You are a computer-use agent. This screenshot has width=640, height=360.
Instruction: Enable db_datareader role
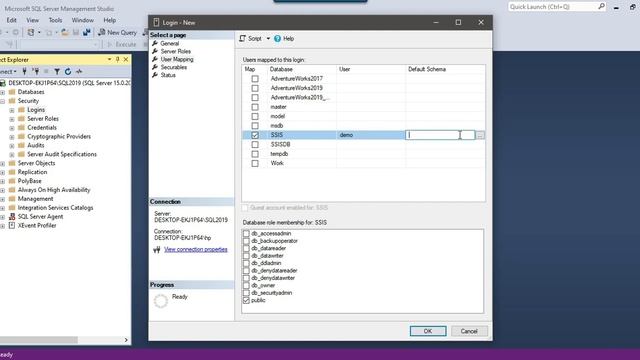click(x=246, y=248)
